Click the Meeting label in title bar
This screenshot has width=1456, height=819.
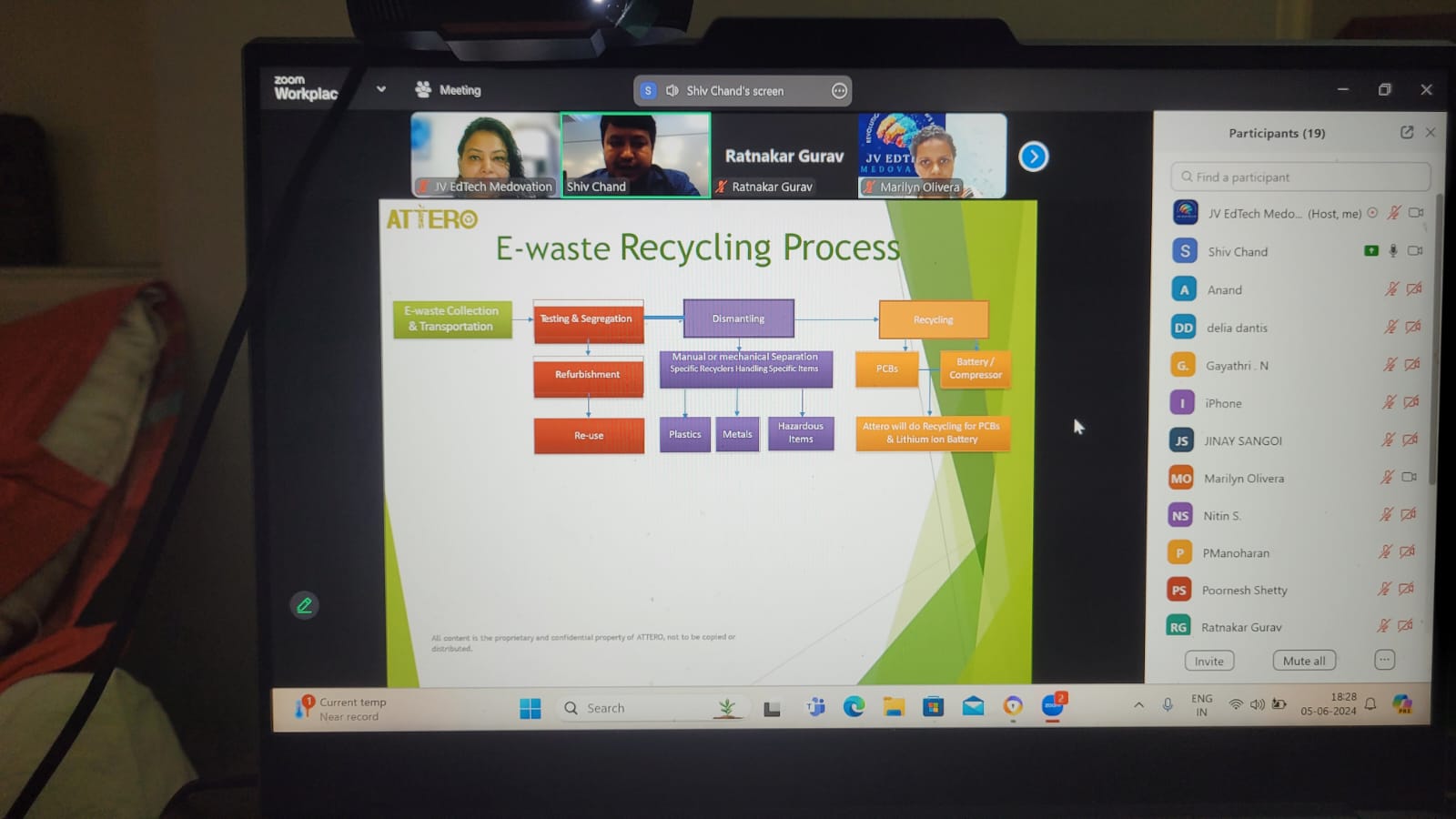460,90
